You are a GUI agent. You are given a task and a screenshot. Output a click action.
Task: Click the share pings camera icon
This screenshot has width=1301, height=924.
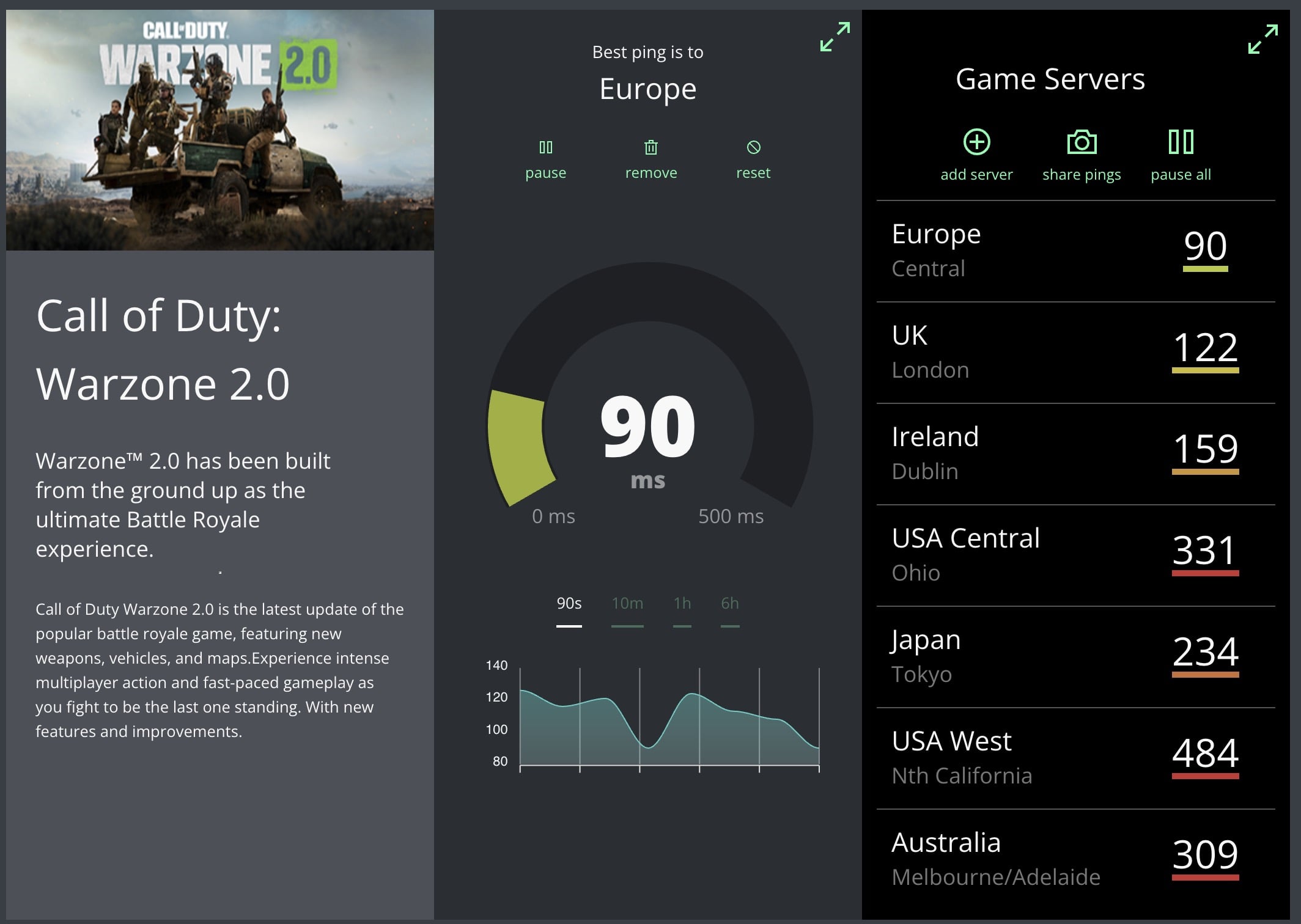pyautogui.click(x=1082, y=142)
